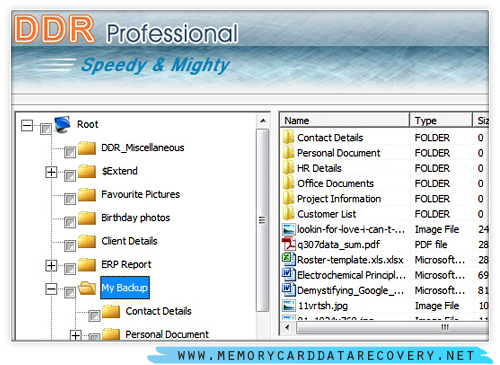Click file list horizontal scroll left arrow
The image size is (500, 365).
pyautogui.click(x=287, y=327)
